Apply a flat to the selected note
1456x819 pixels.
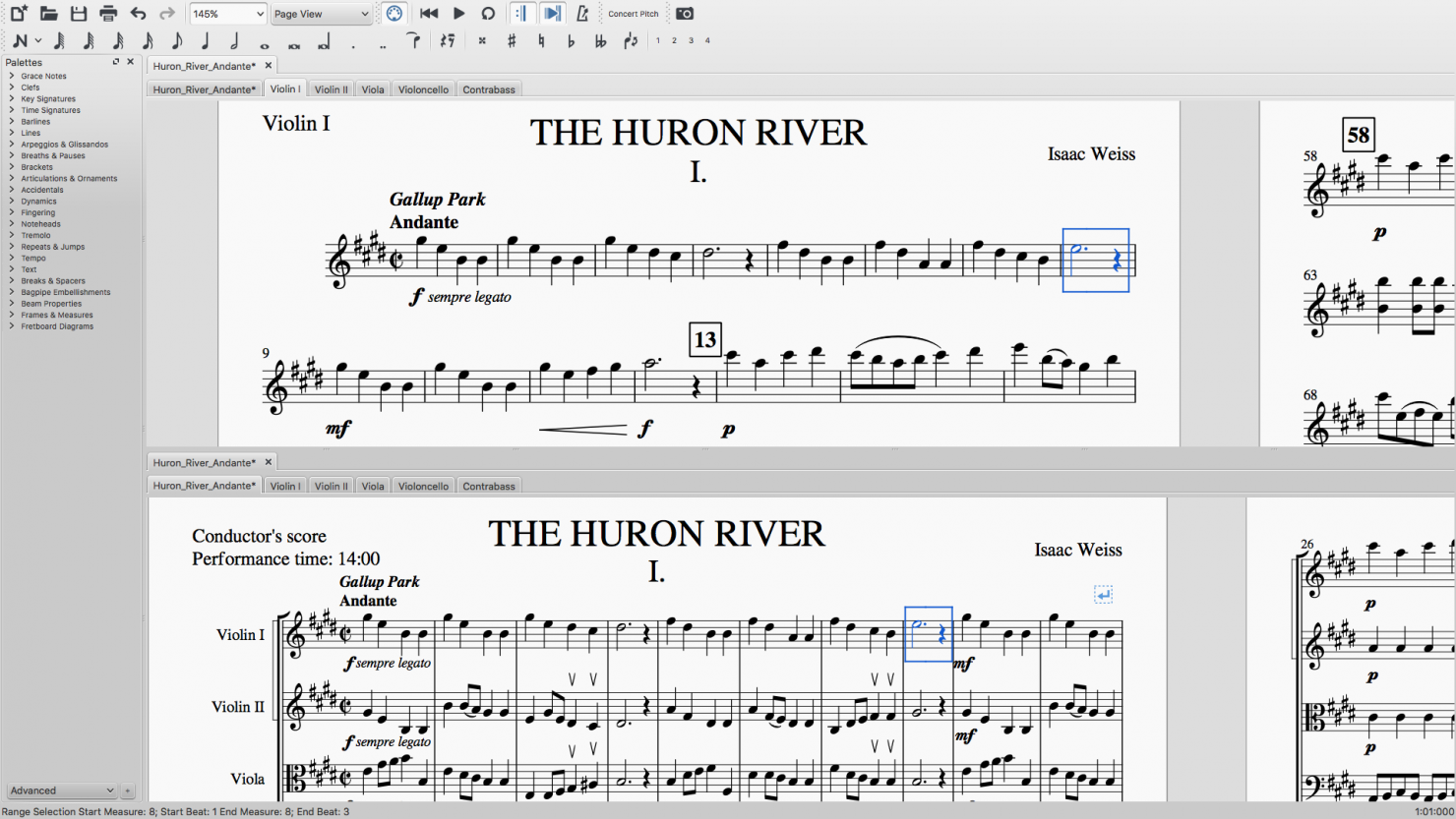pyautogui.click(x=571, y=40)
